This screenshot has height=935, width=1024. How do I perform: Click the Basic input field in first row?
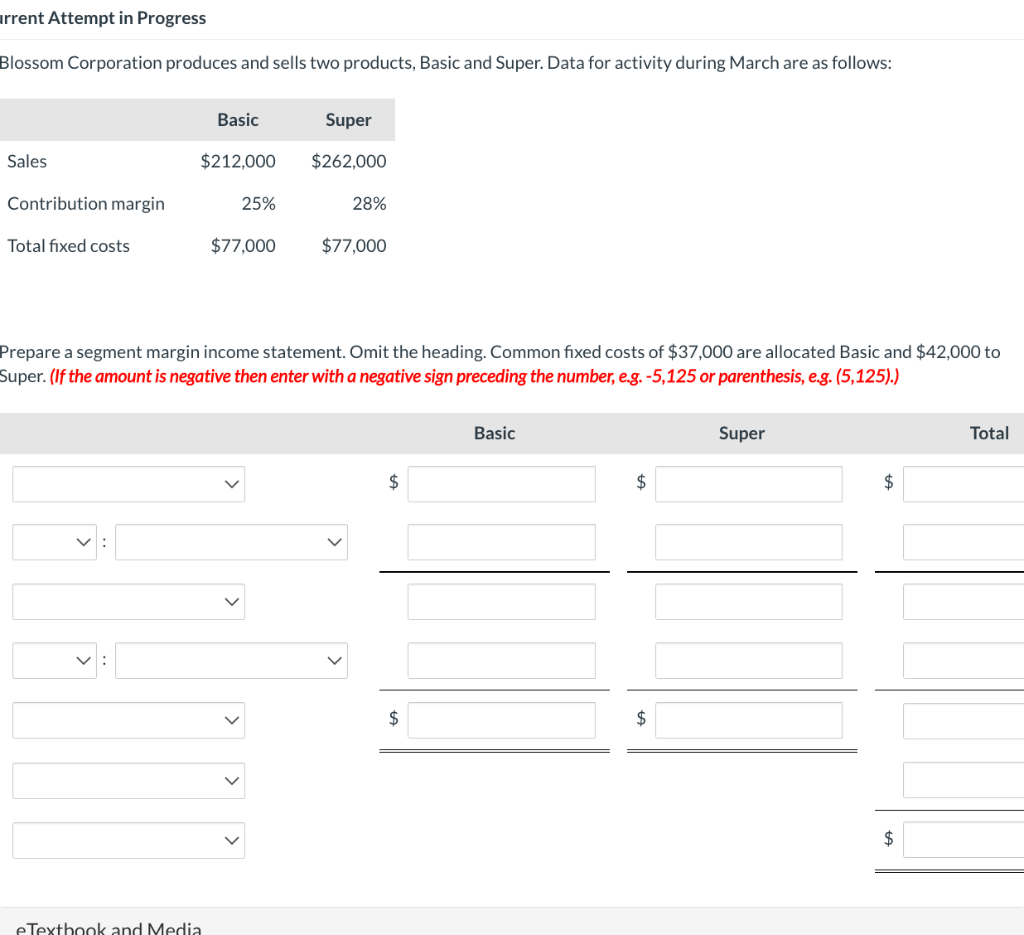pyautogui.click(x=502, y=484)
